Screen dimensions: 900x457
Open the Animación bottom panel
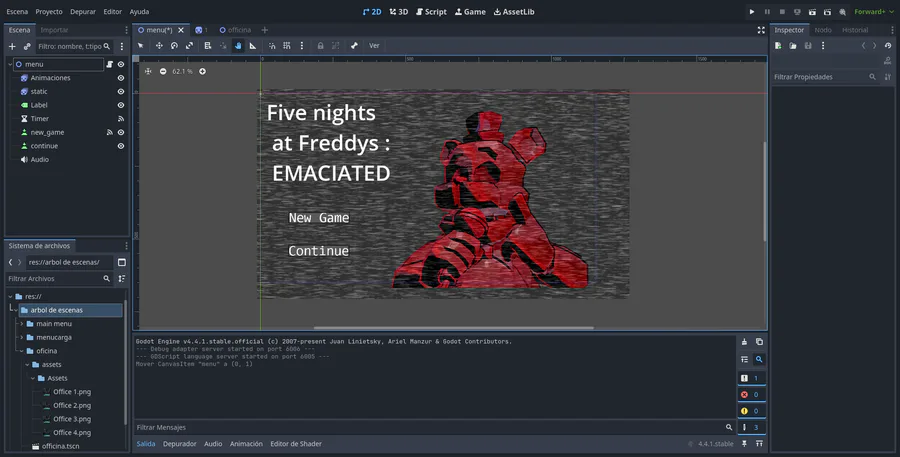click(x=246, y=444)
